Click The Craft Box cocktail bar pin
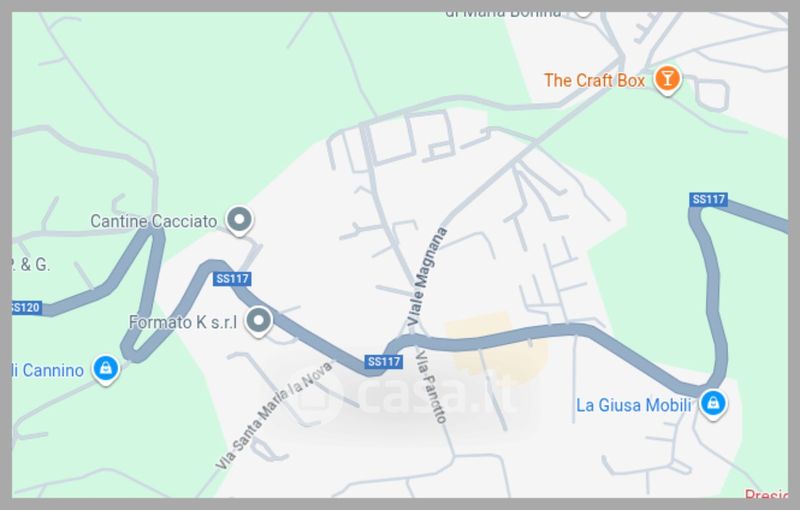 [667, 79]
